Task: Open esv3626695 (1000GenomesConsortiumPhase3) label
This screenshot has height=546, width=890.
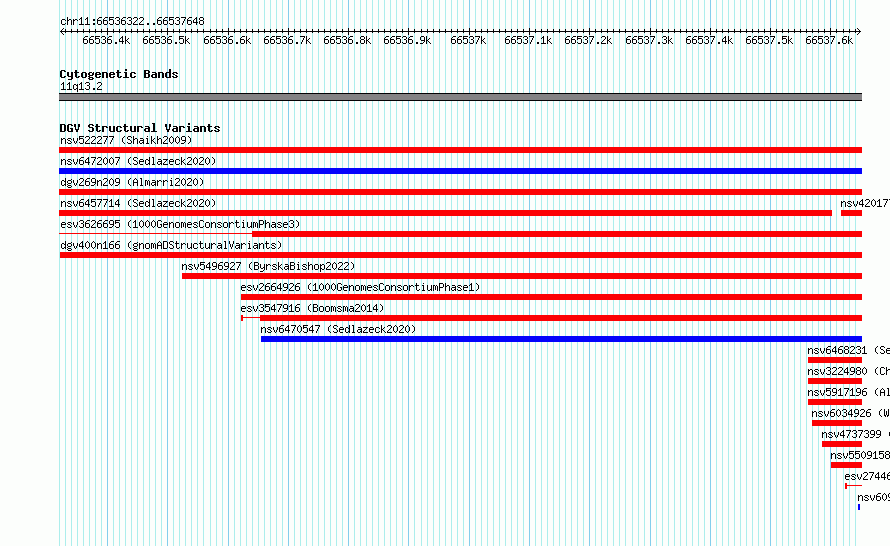Action: 180,224
